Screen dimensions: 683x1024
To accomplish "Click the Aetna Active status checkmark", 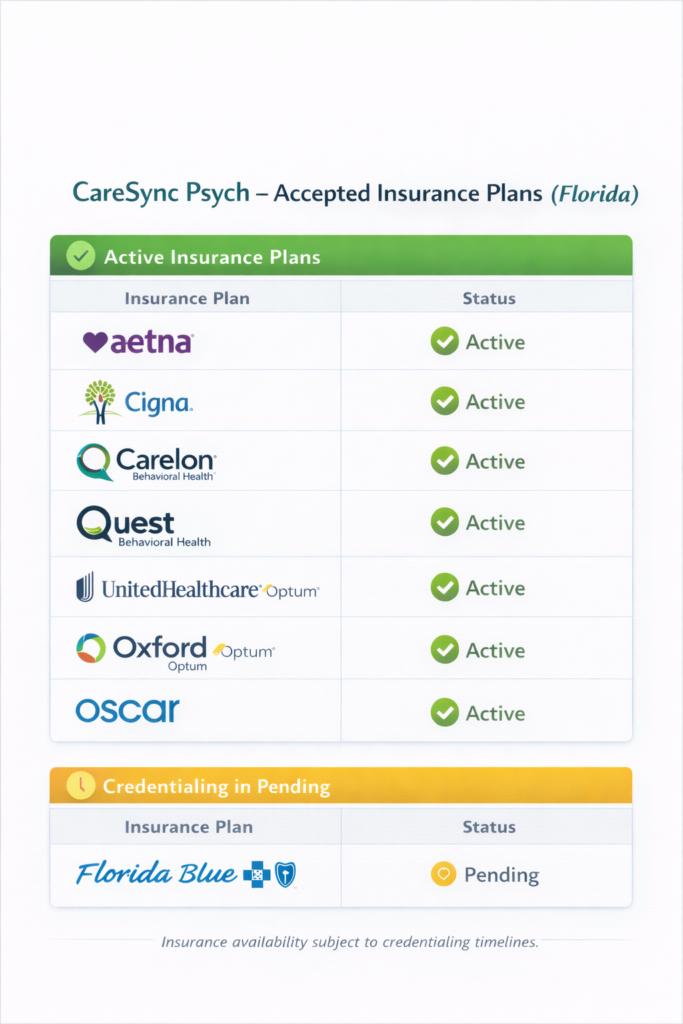I will pyautogui.click(x=444, y=342).
